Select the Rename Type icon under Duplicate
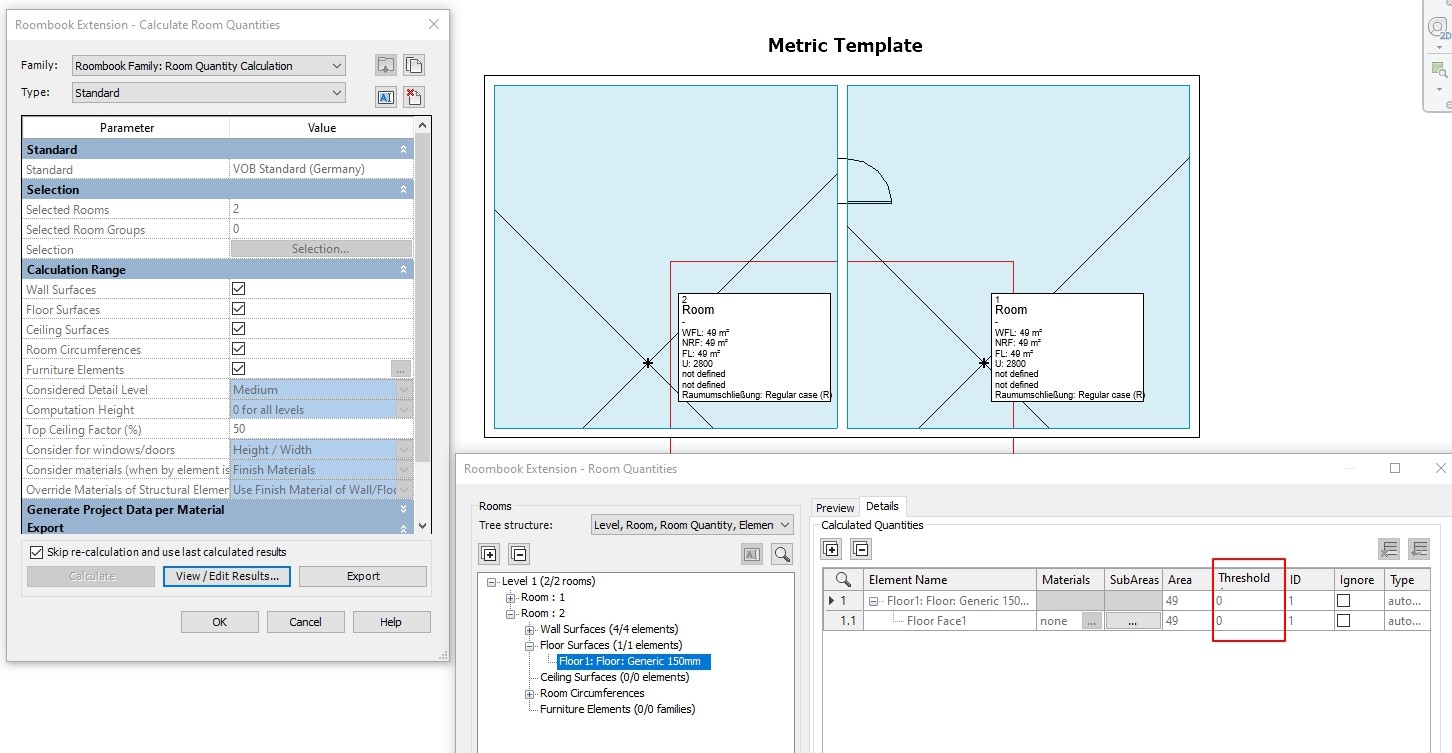The image size is (1452, 753). 385,96
